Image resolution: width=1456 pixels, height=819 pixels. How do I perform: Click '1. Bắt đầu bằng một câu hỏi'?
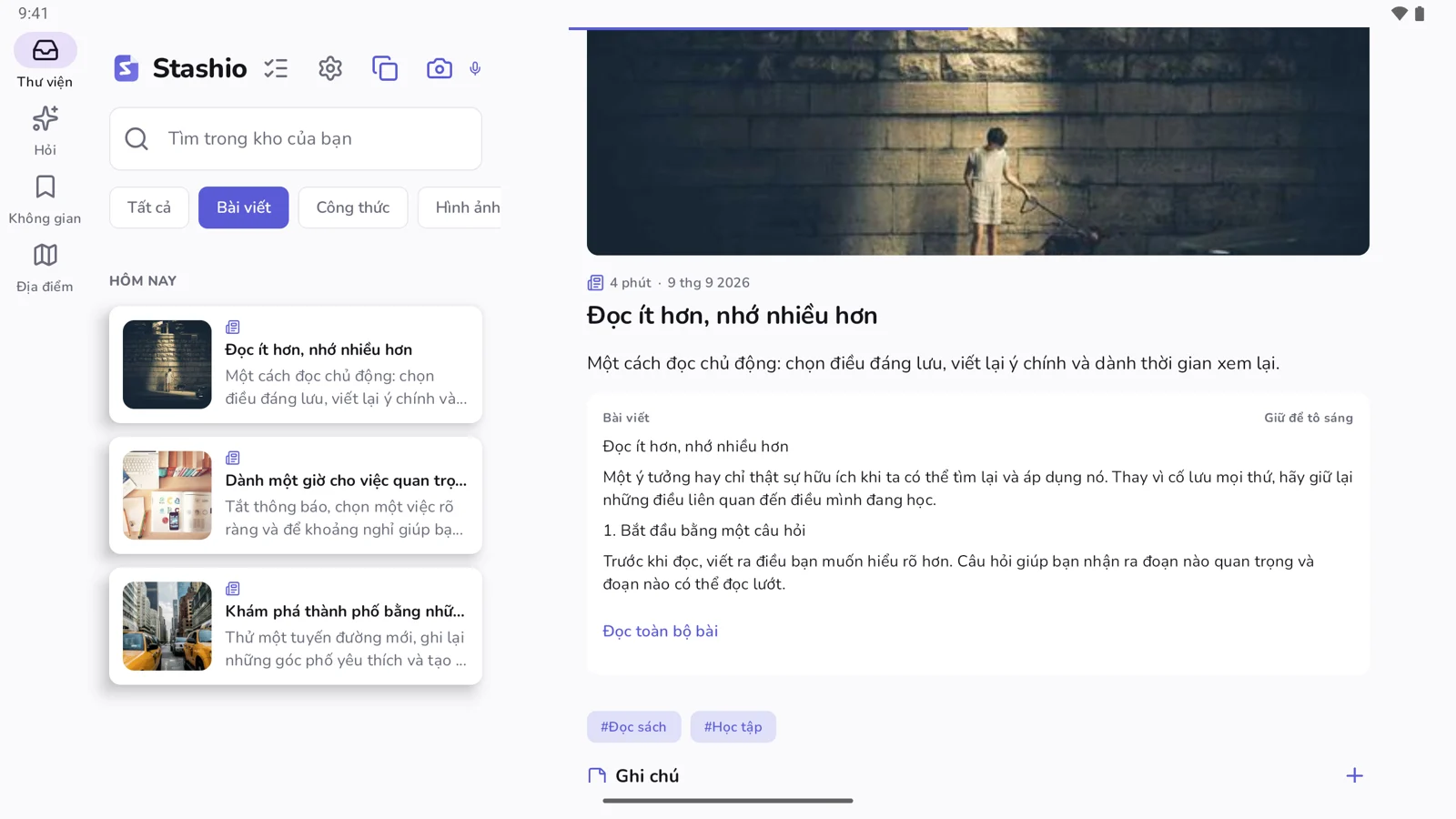[704, 531]
